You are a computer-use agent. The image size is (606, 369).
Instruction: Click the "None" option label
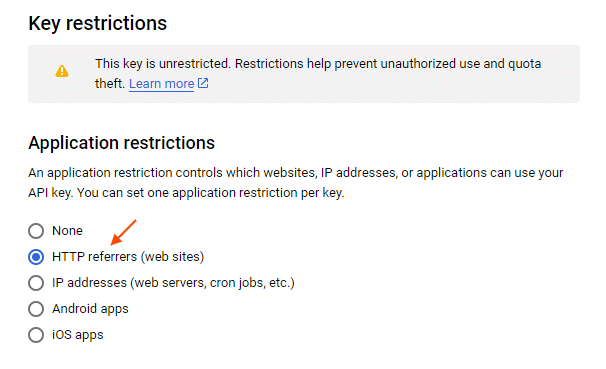[67, 231]
